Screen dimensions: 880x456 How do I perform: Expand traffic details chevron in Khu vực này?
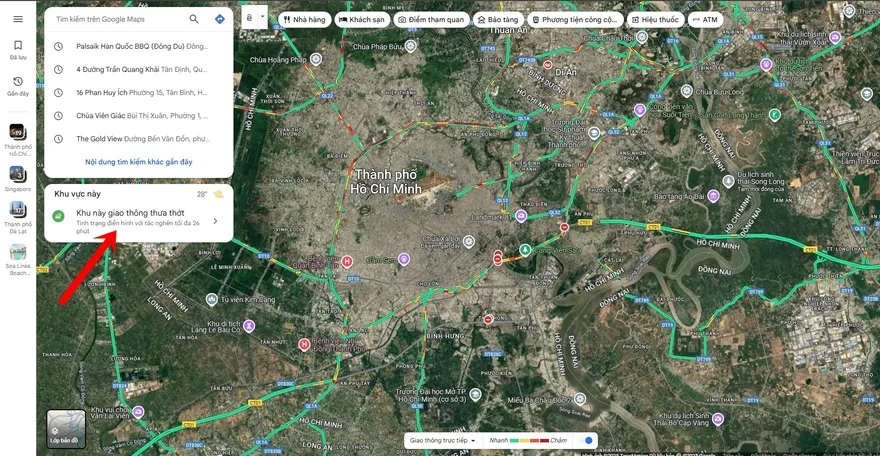tap(215, 221)
